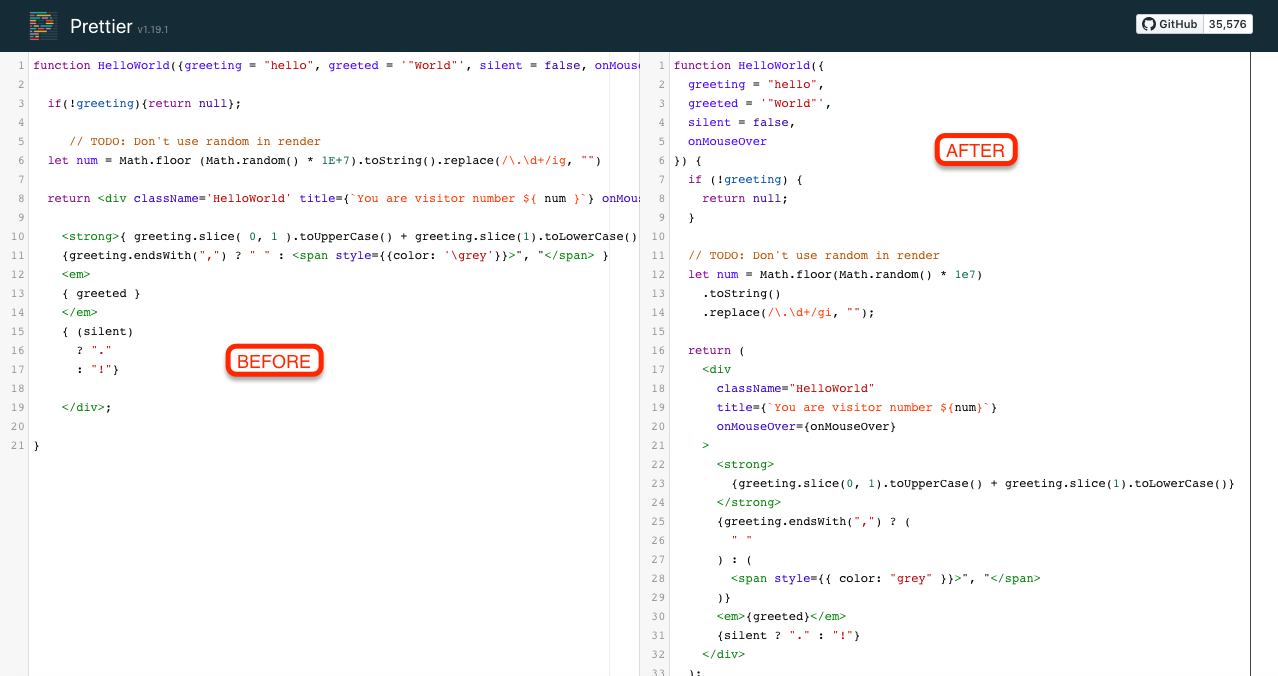This screenshot has height=676, width=1278.
Task: Click the 35,576 star count
Action: tap(1227, 24)
